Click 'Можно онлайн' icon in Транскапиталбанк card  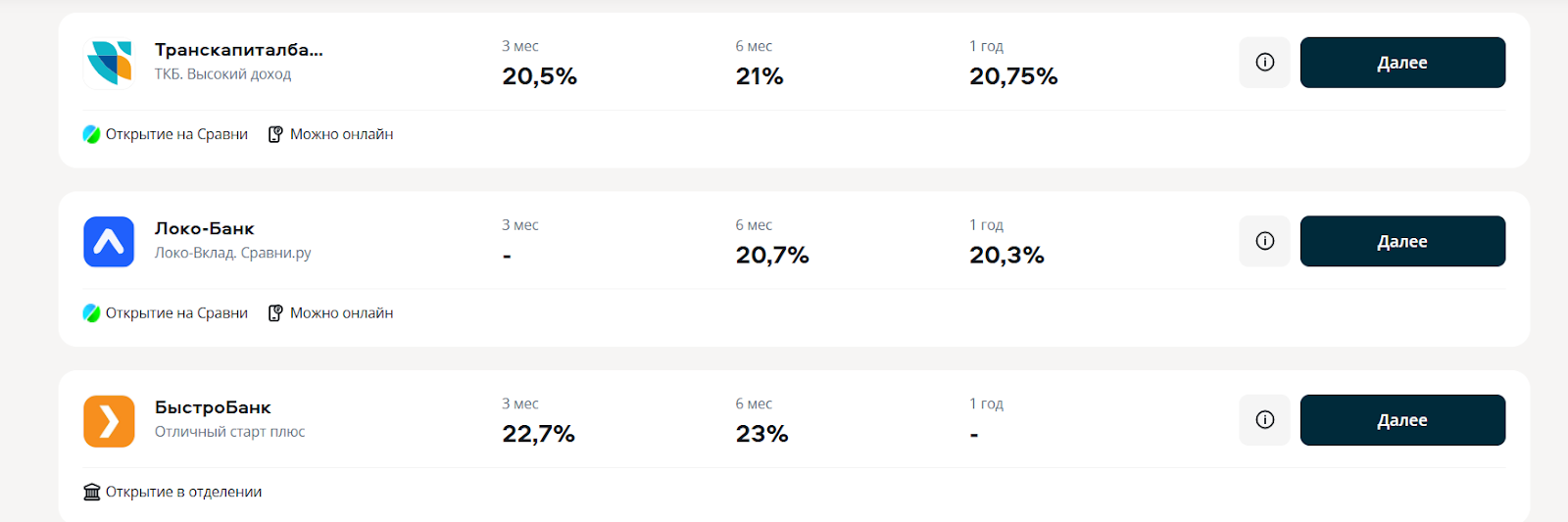[x=275, y=134]
